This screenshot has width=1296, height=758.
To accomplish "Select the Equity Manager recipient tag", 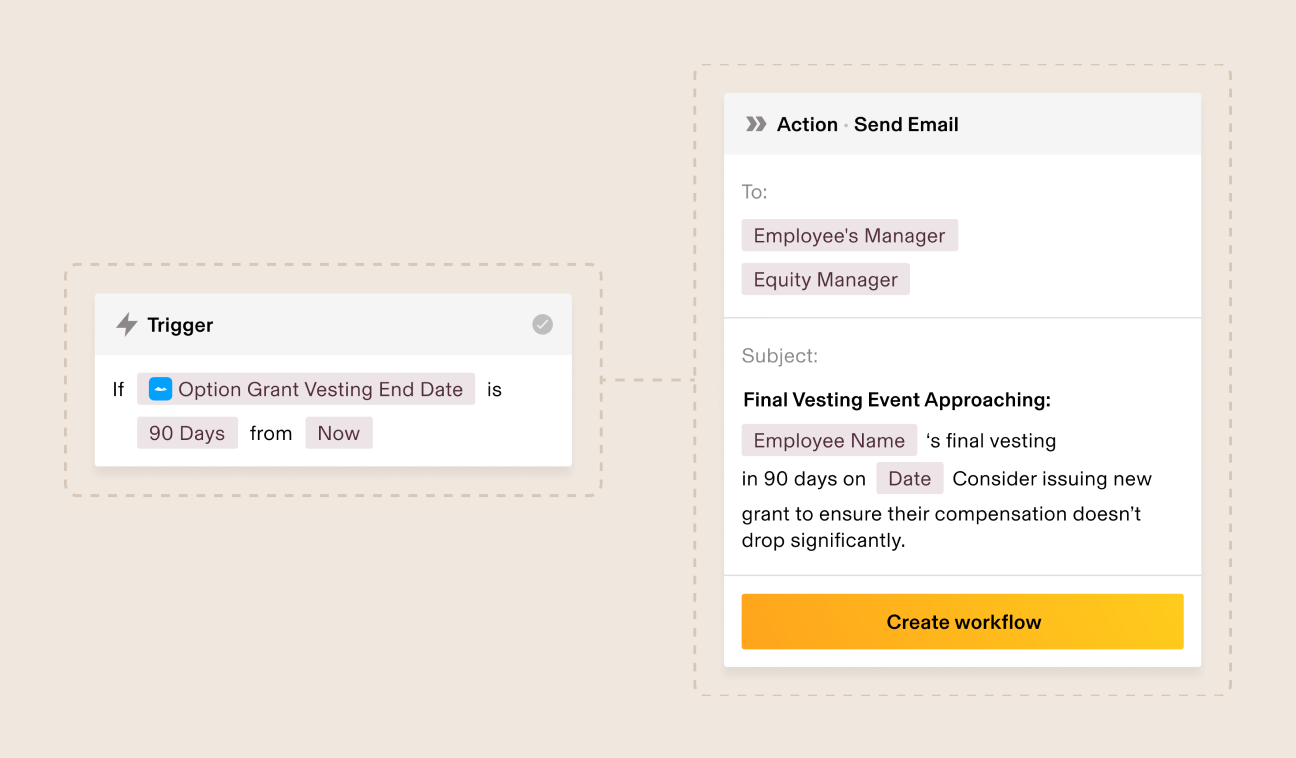I will [x=826, y=279].
